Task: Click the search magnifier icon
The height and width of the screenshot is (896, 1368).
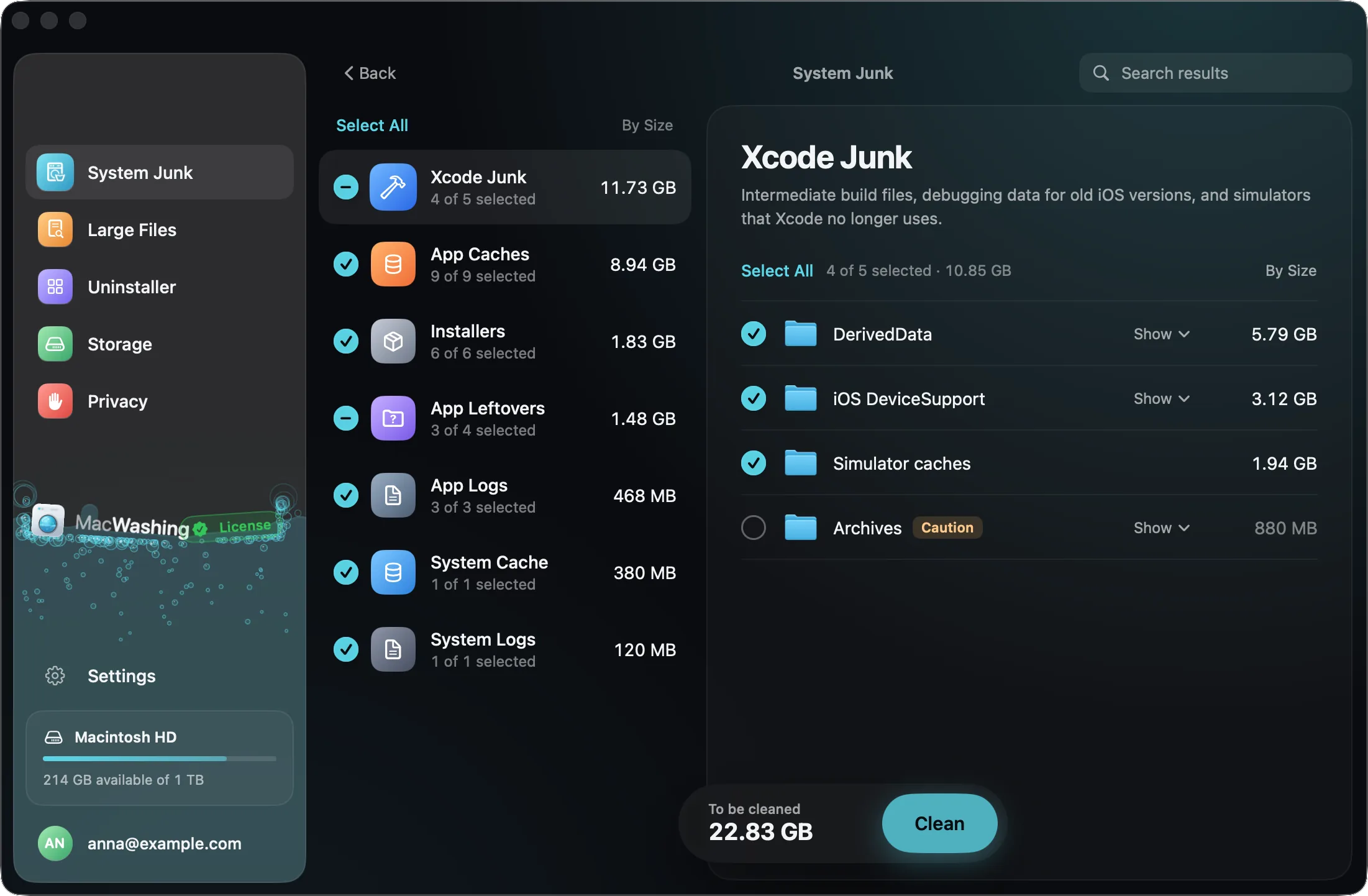Action: pyautogui.click(x=1100, y=73)
